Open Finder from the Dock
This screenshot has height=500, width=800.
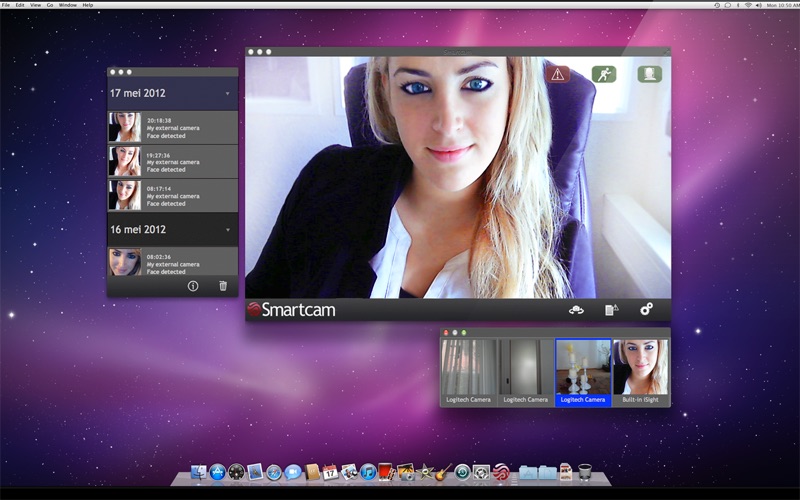198,471
